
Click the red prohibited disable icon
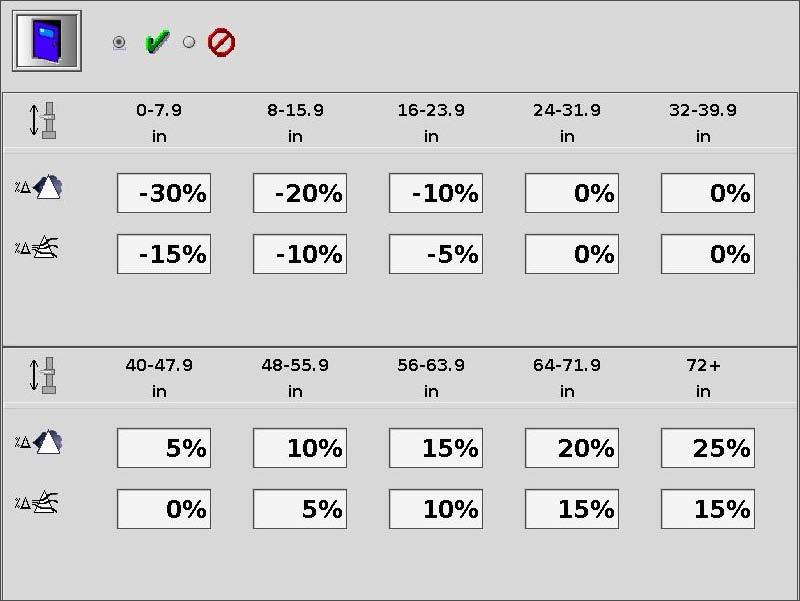tap(221, 42)
